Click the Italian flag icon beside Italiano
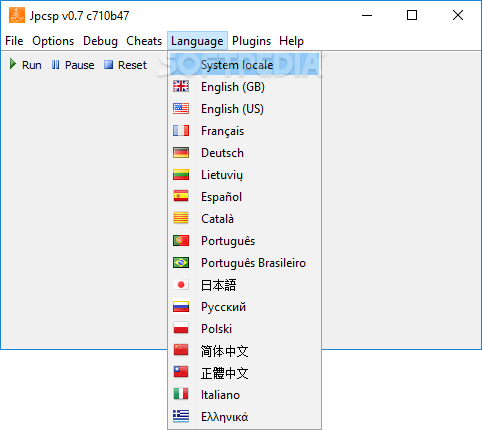Image resolution: width=482 pixels, height=430 pixels. (x=181, y=394)
